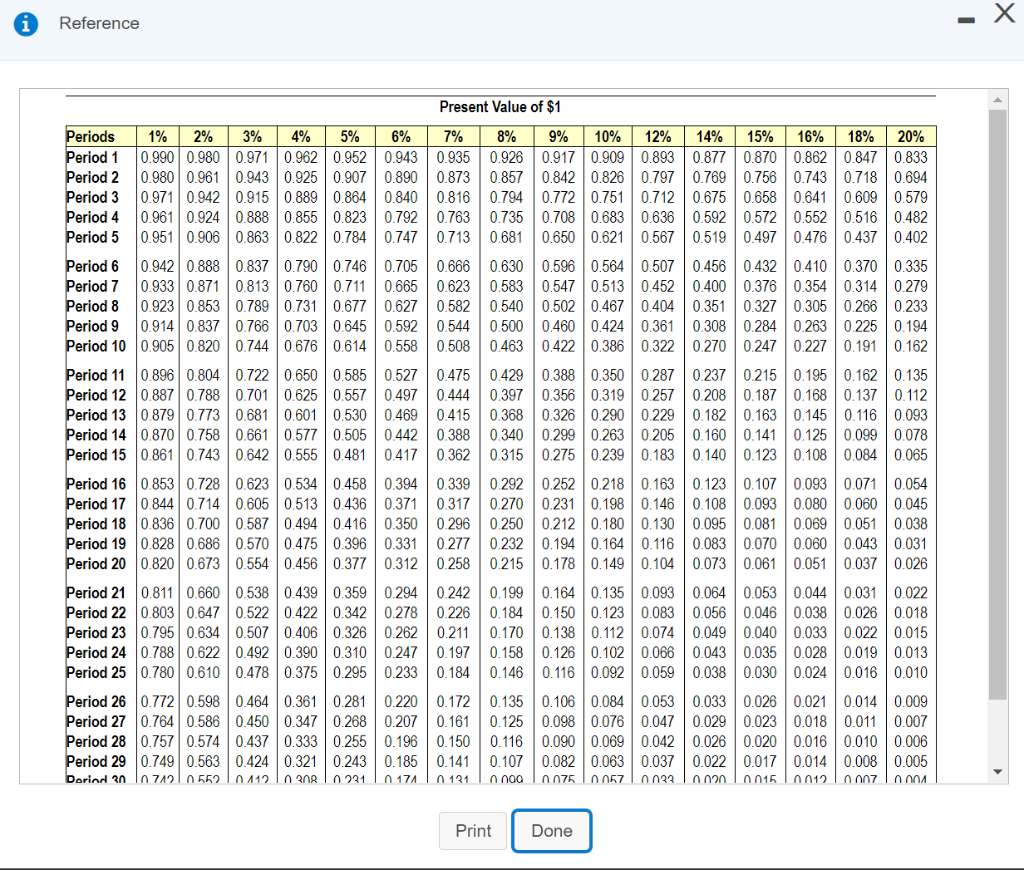The width and height of the screenshot is (1024, 870).
Task: Click value 0.522 for Period 22 at 3%
Action: point(252,613)
